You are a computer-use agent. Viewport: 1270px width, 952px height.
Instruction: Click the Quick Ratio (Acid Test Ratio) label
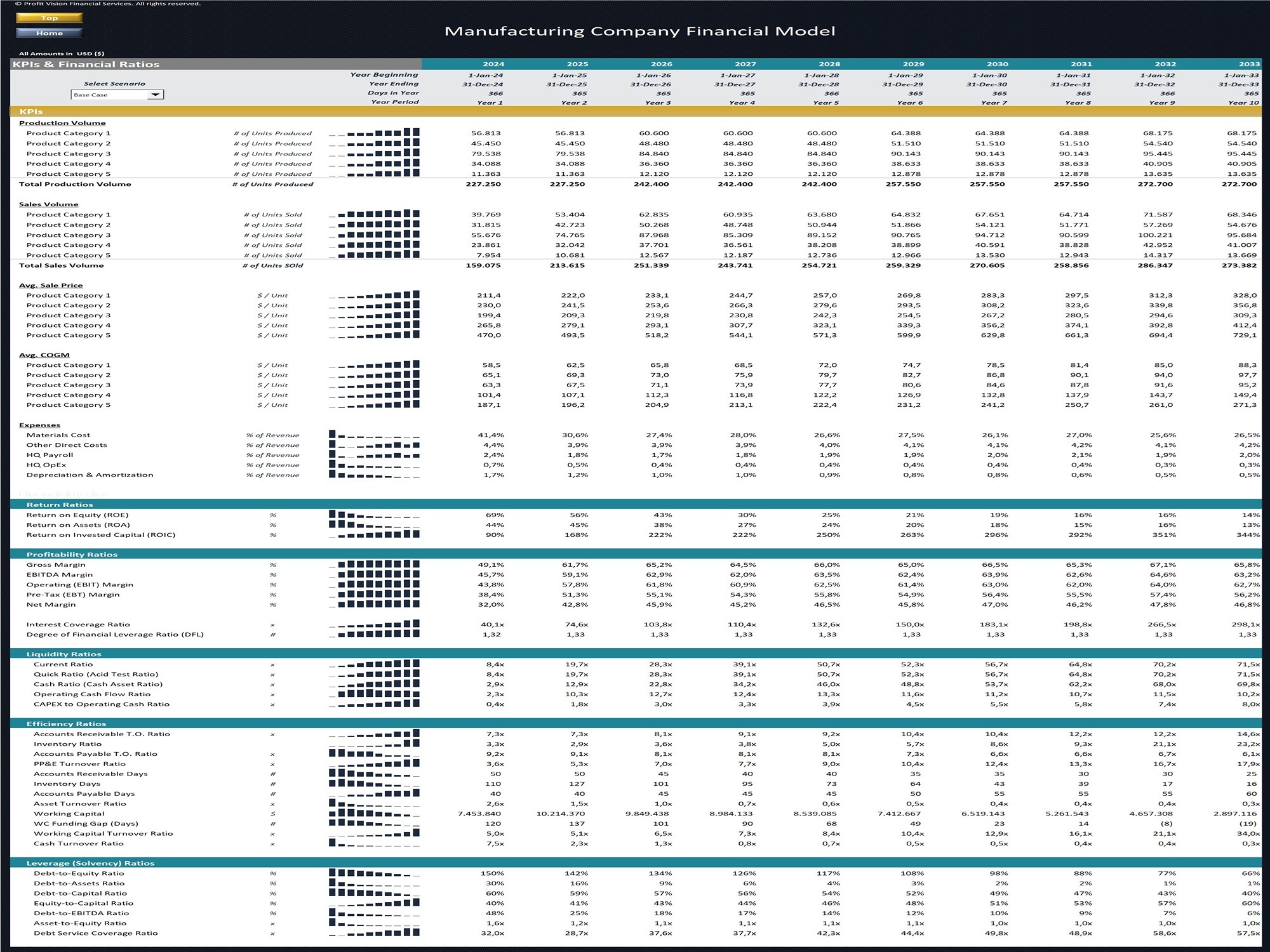[x=96, y=674]
